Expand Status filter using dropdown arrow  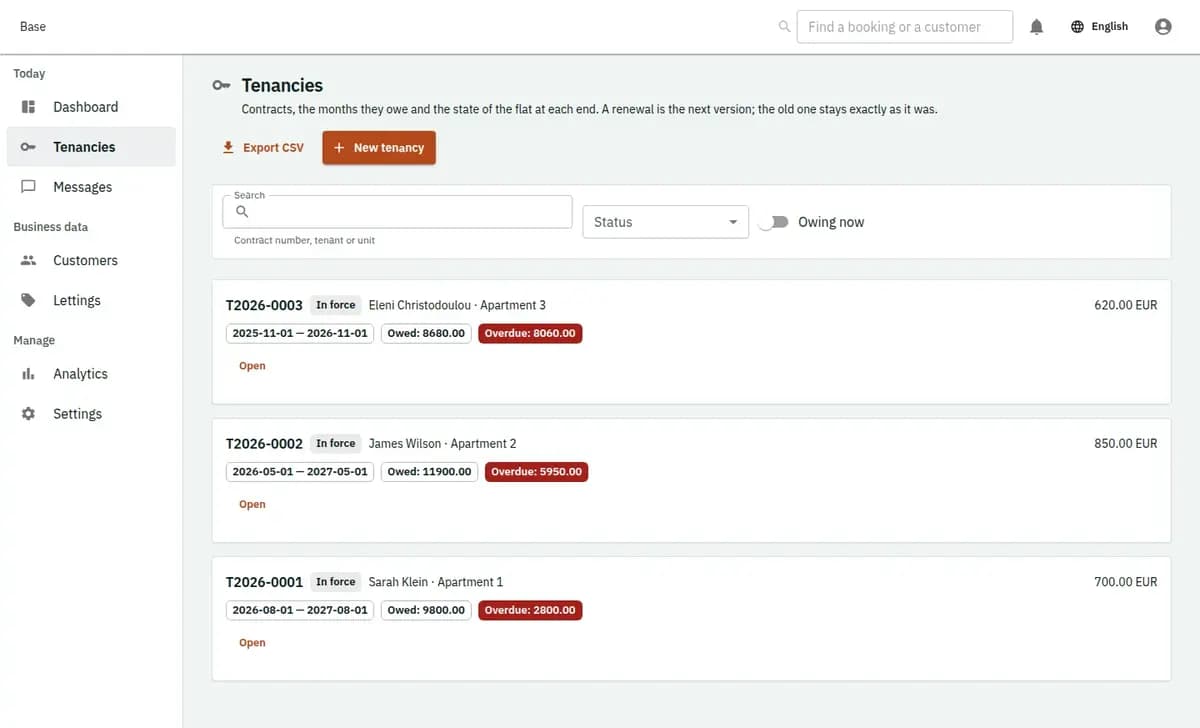733,222
